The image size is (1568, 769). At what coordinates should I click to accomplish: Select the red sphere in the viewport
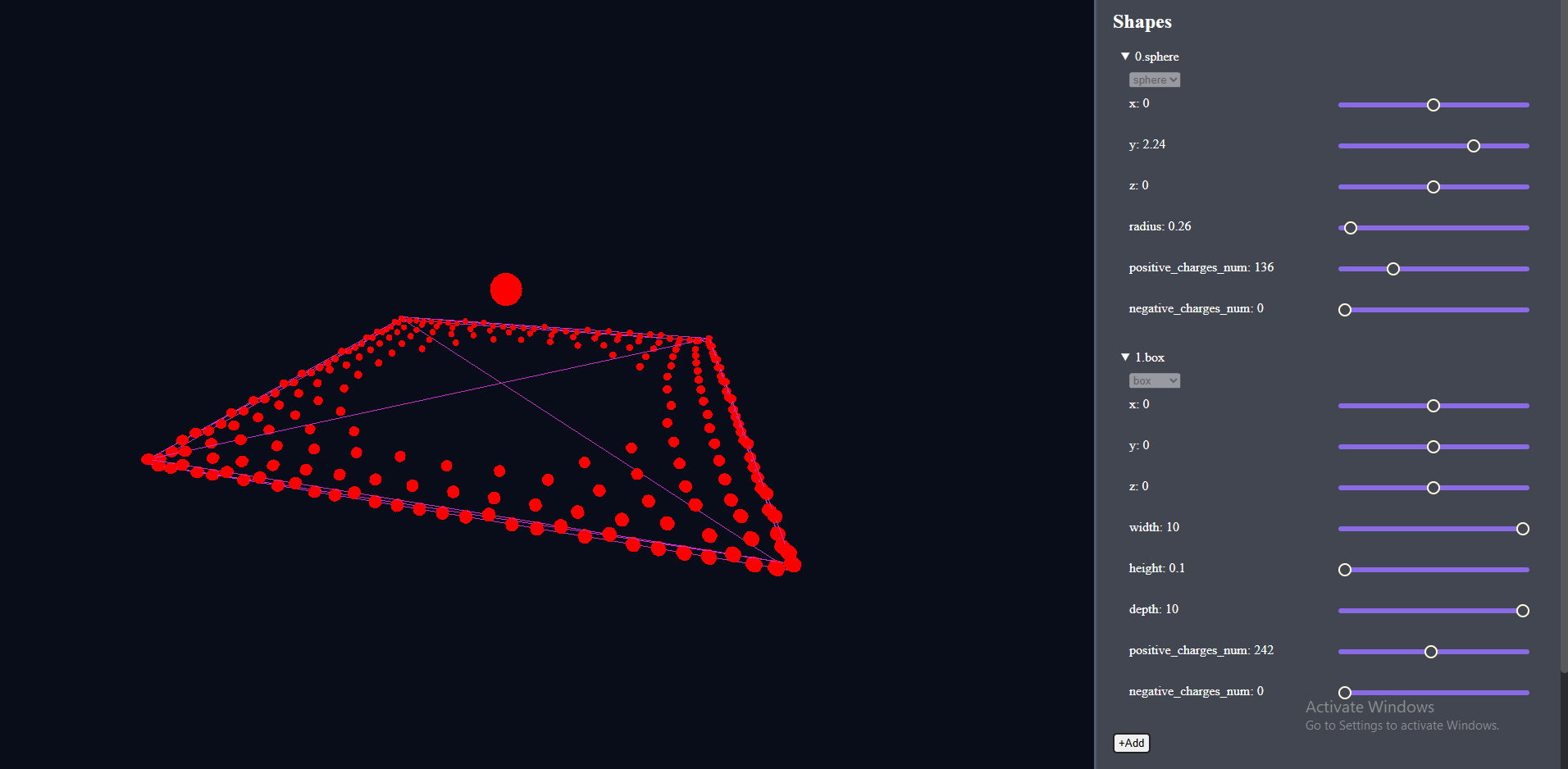506,289
